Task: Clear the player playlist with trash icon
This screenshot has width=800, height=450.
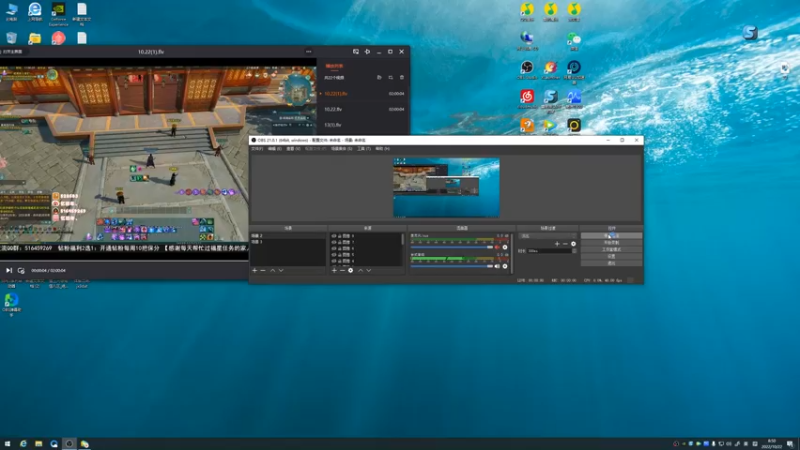Action: 402,78
